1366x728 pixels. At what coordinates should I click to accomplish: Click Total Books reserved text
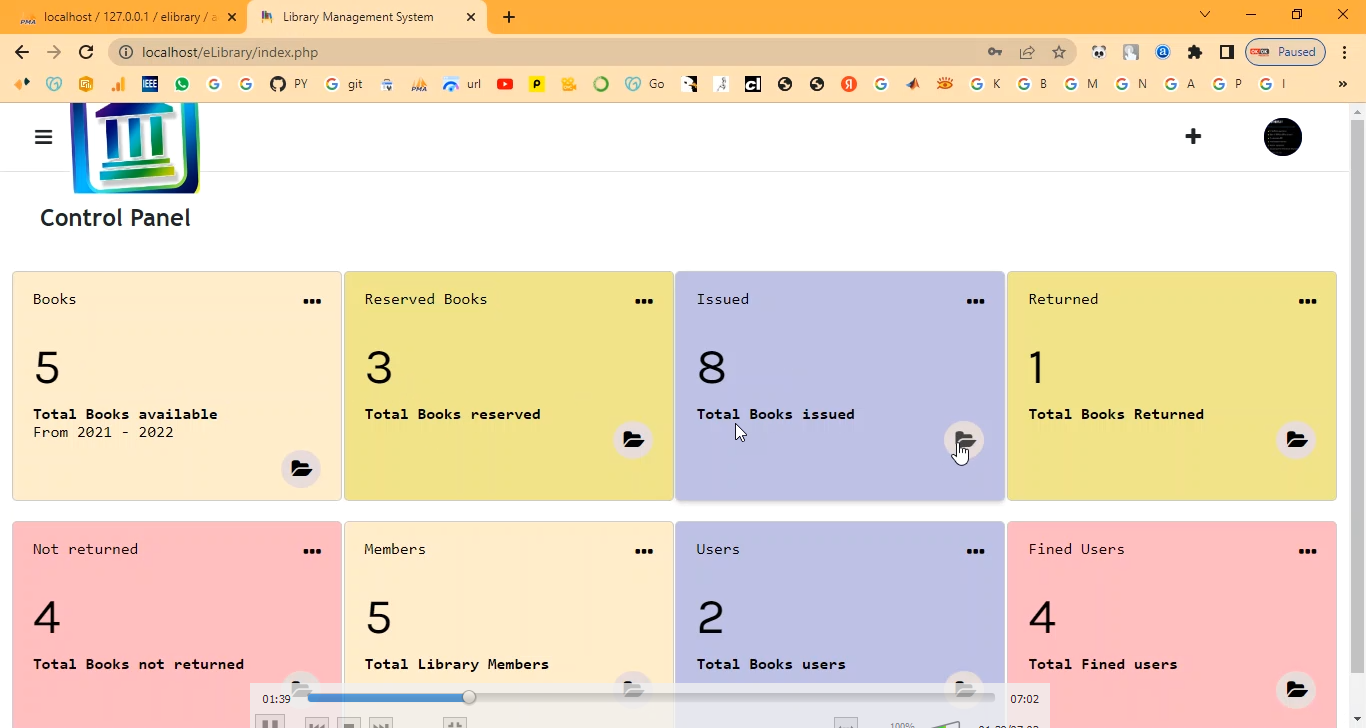(452, 414)
